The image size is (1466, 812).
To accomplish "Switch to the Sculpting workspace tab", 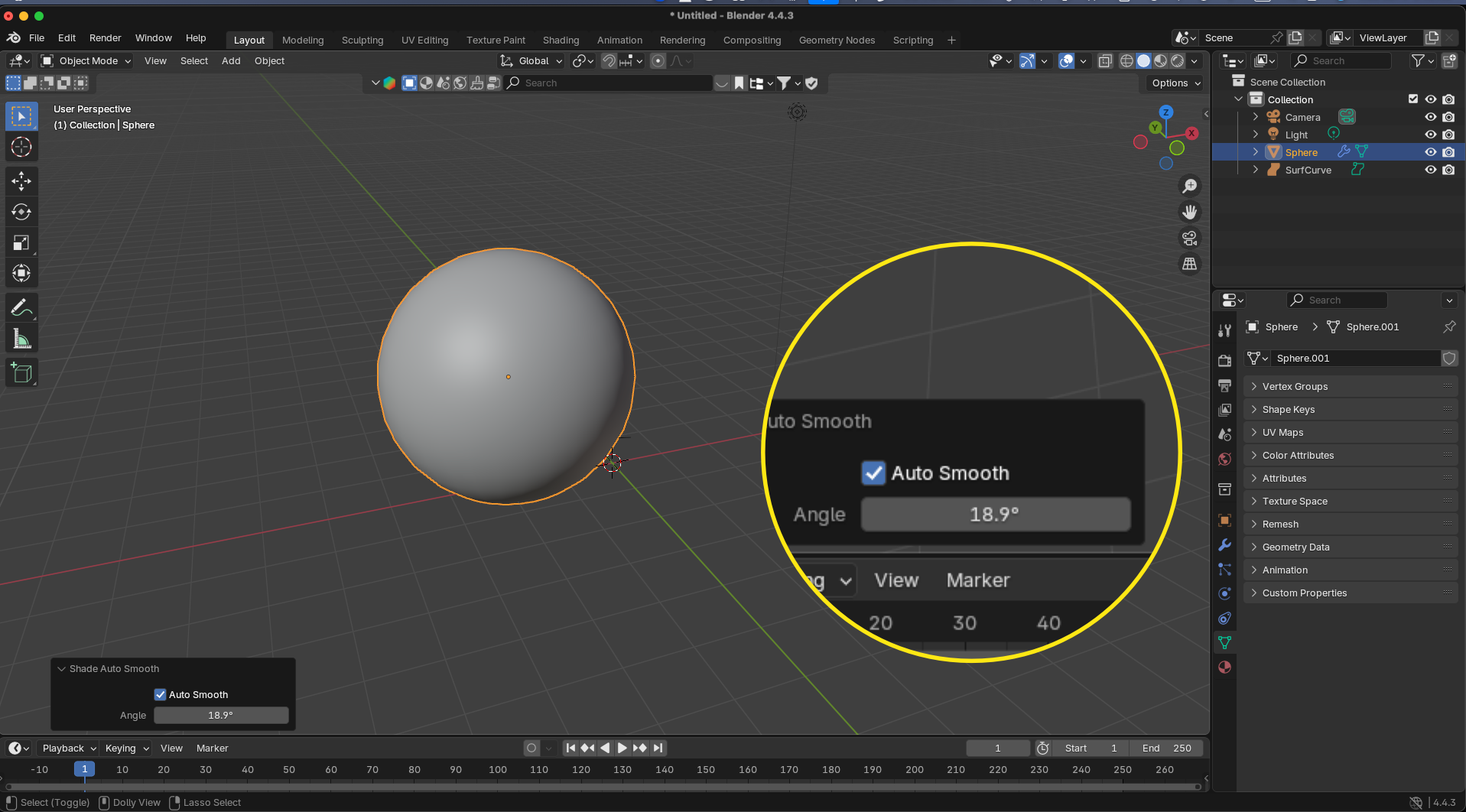I will [362, 40].
